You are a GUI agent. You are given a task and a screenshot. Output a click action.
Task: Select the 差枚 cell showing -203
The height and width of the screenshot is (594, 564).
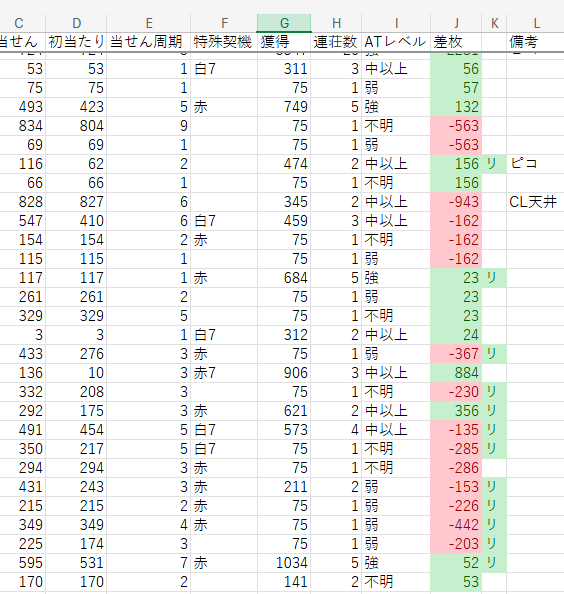pos(456,544)
